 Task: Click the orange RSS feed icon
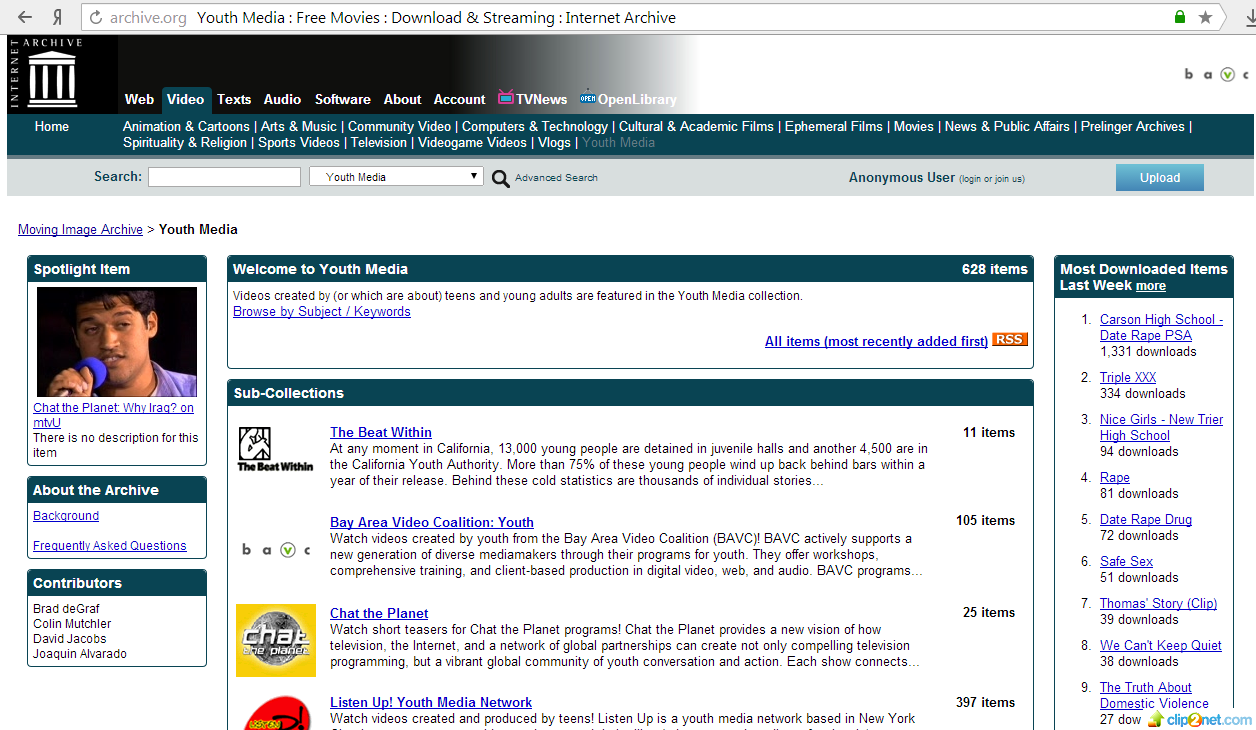[x=1009, y=340]
